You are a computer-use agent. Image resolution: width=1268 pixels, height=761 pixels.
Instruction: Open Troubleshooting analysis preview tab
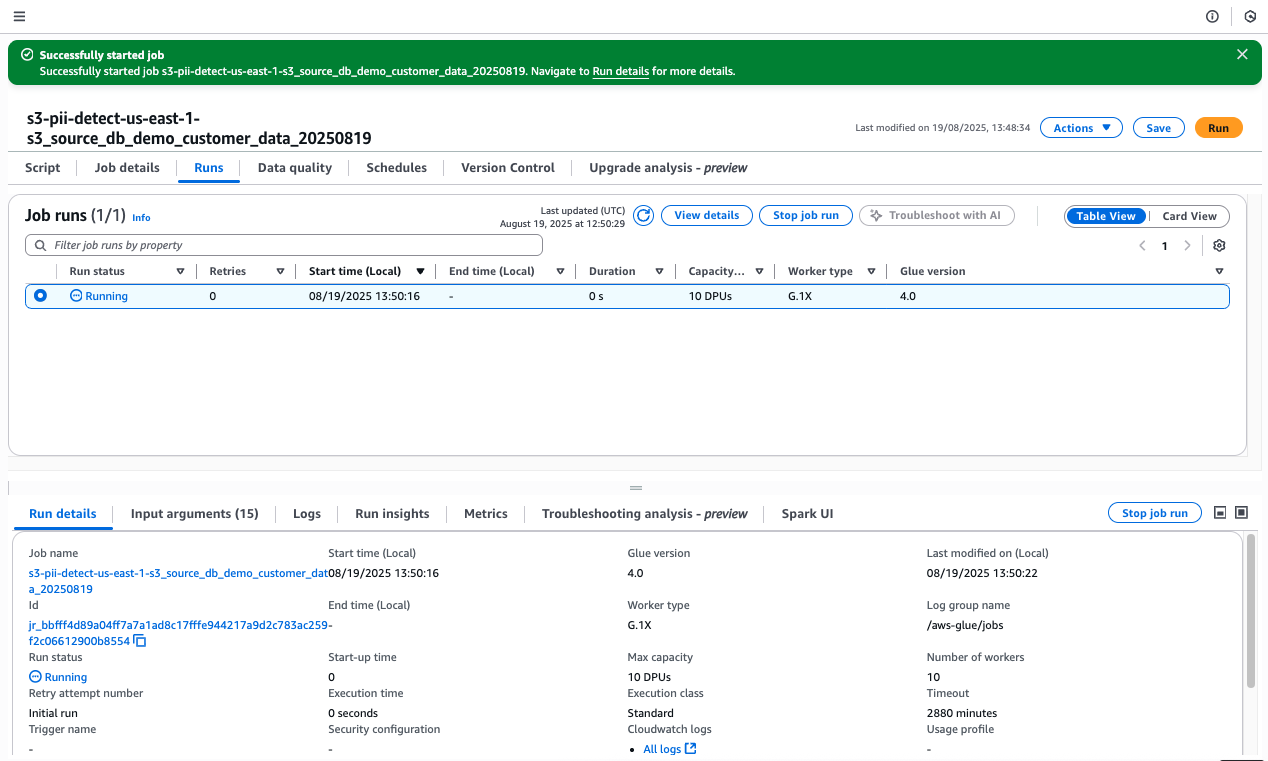[645, 513]
